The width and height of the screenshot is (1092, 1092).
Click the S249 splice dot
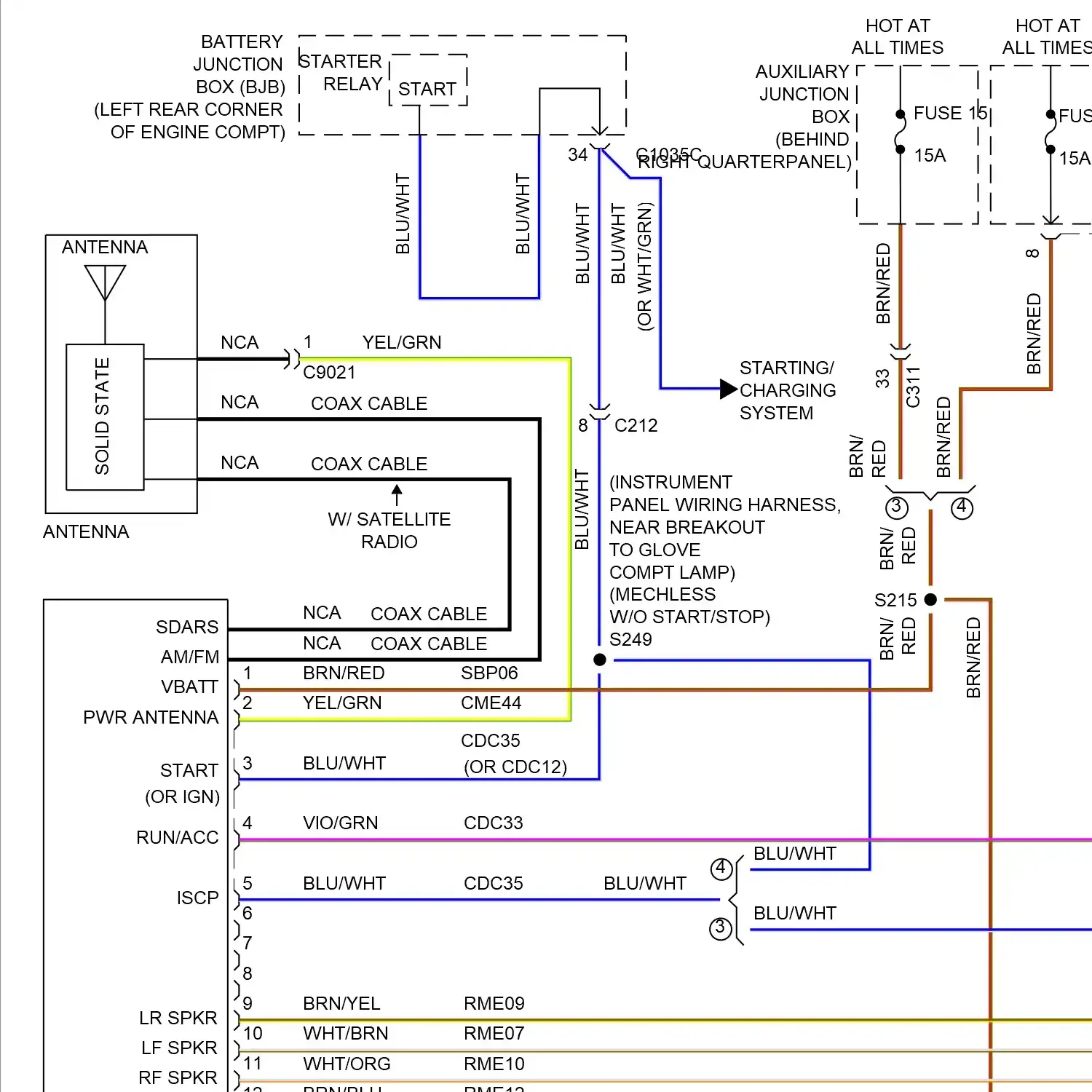pyautogui.click(x=600, y=660)
